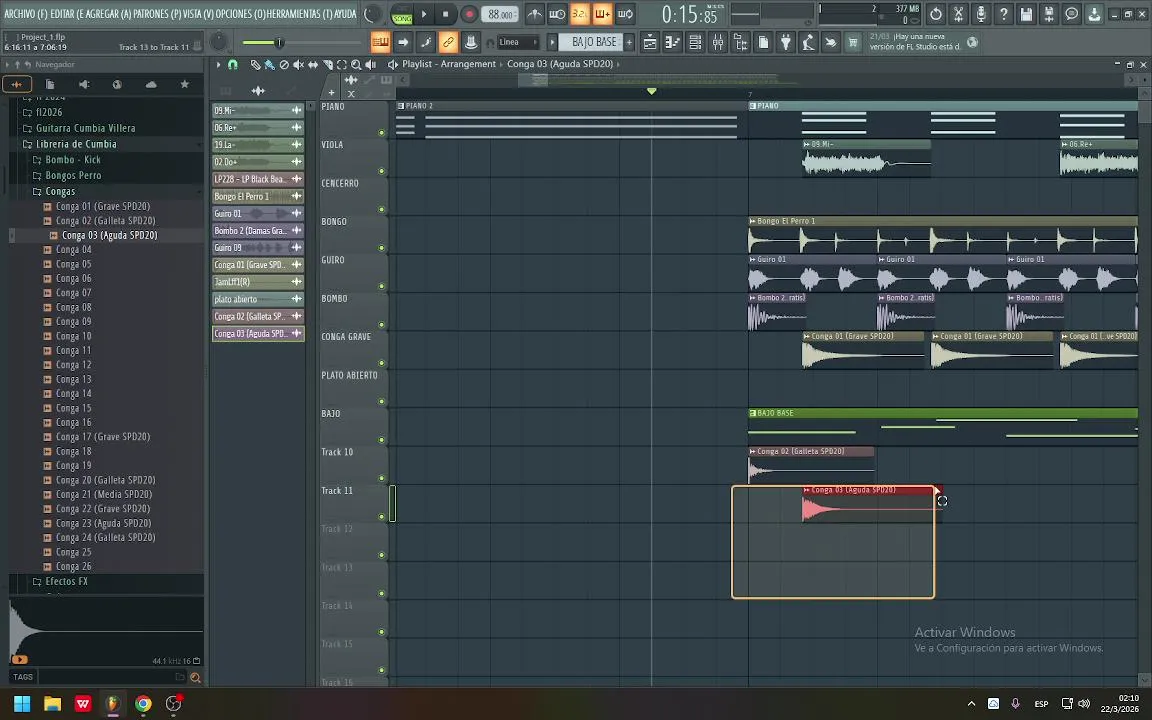Select the Slice tool in playlist toolbar
The image size is (1152, 720).
pos(328,65)
